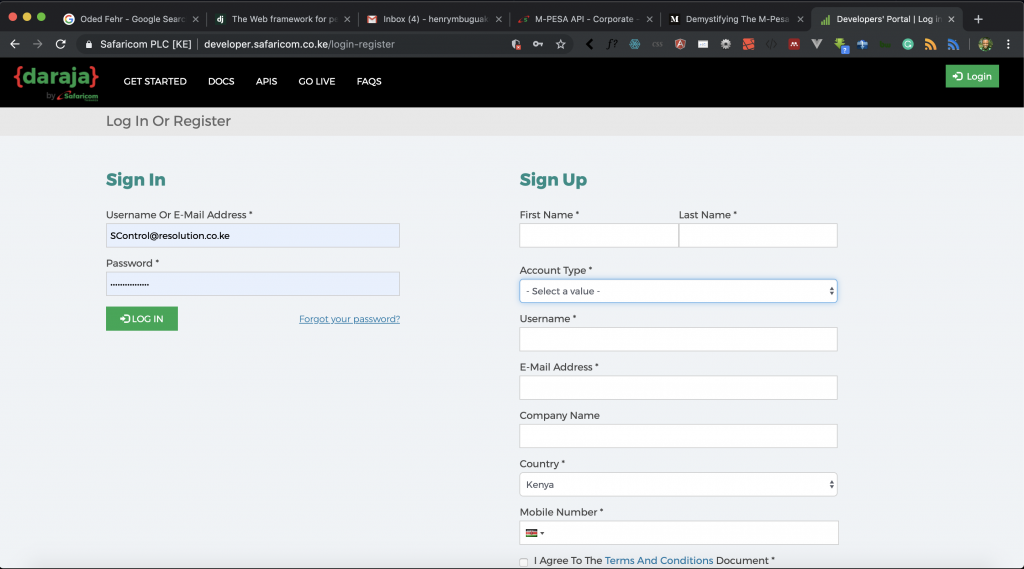Viewport: 1024px width, 569px height.
Task: Click the Last Name field
Action: [758, 236]
